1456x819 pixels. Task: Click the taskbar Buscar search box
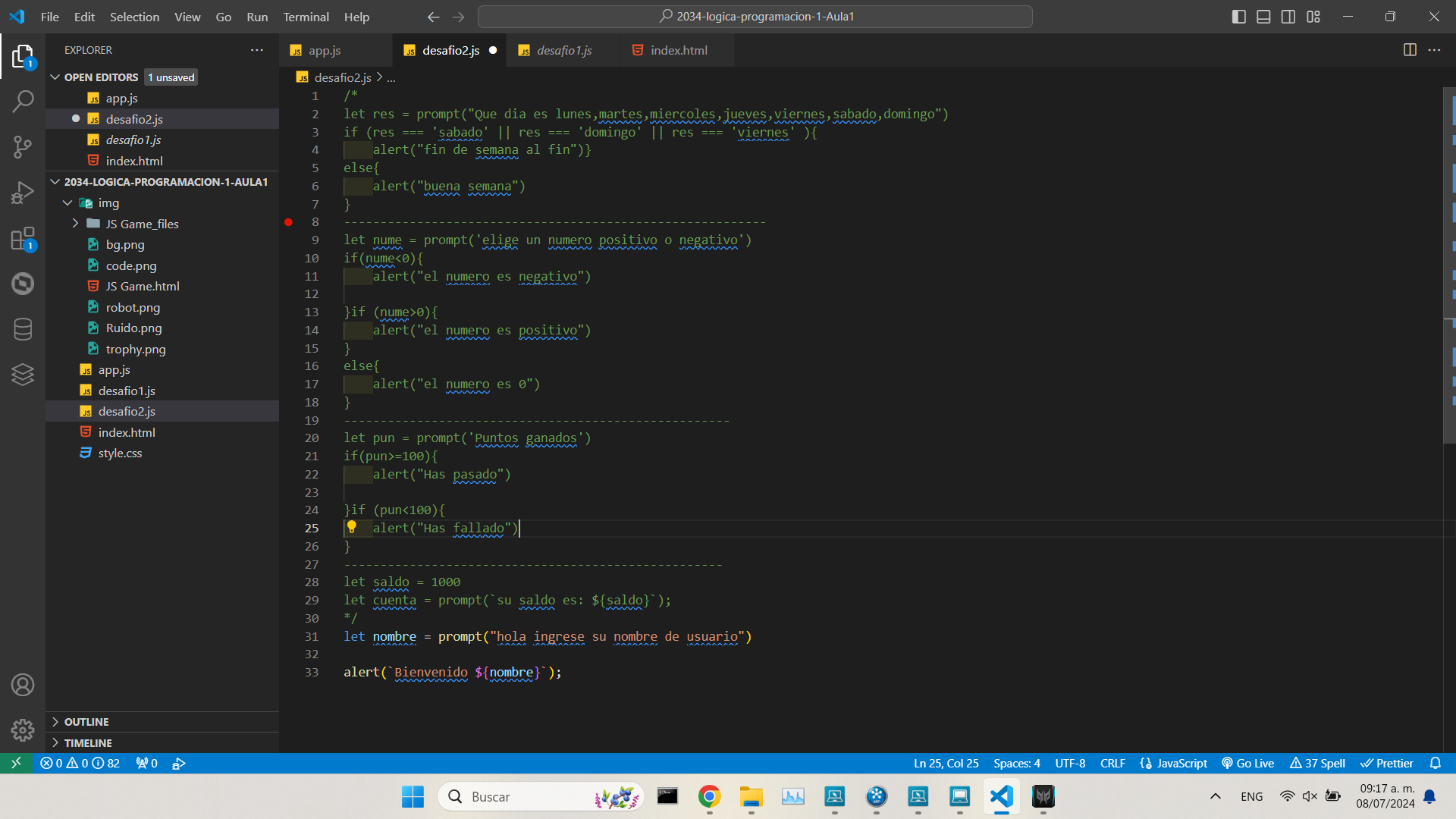pos(541,796)
